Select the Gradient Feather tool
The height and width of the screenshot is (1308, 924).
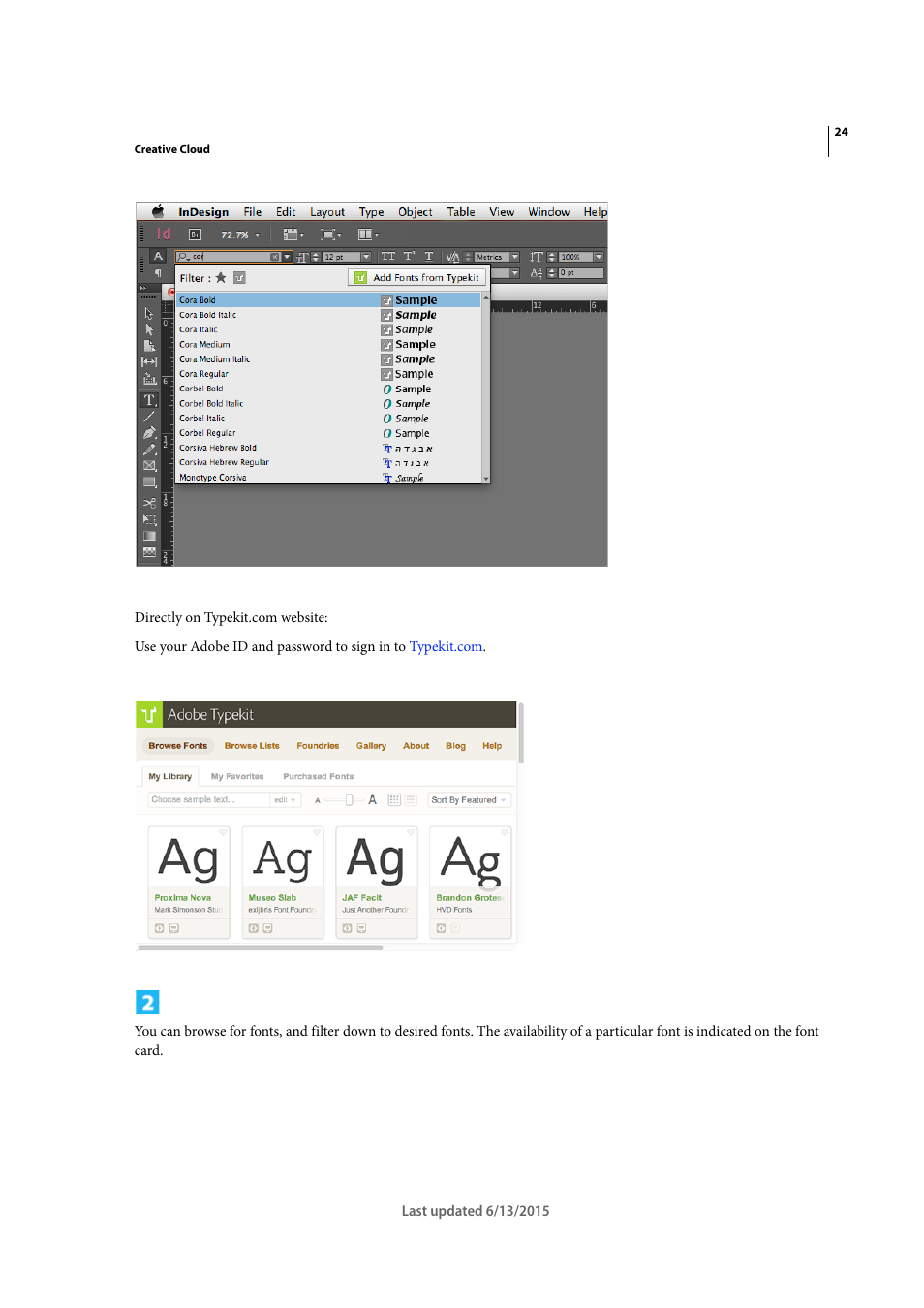coord(149,552)
